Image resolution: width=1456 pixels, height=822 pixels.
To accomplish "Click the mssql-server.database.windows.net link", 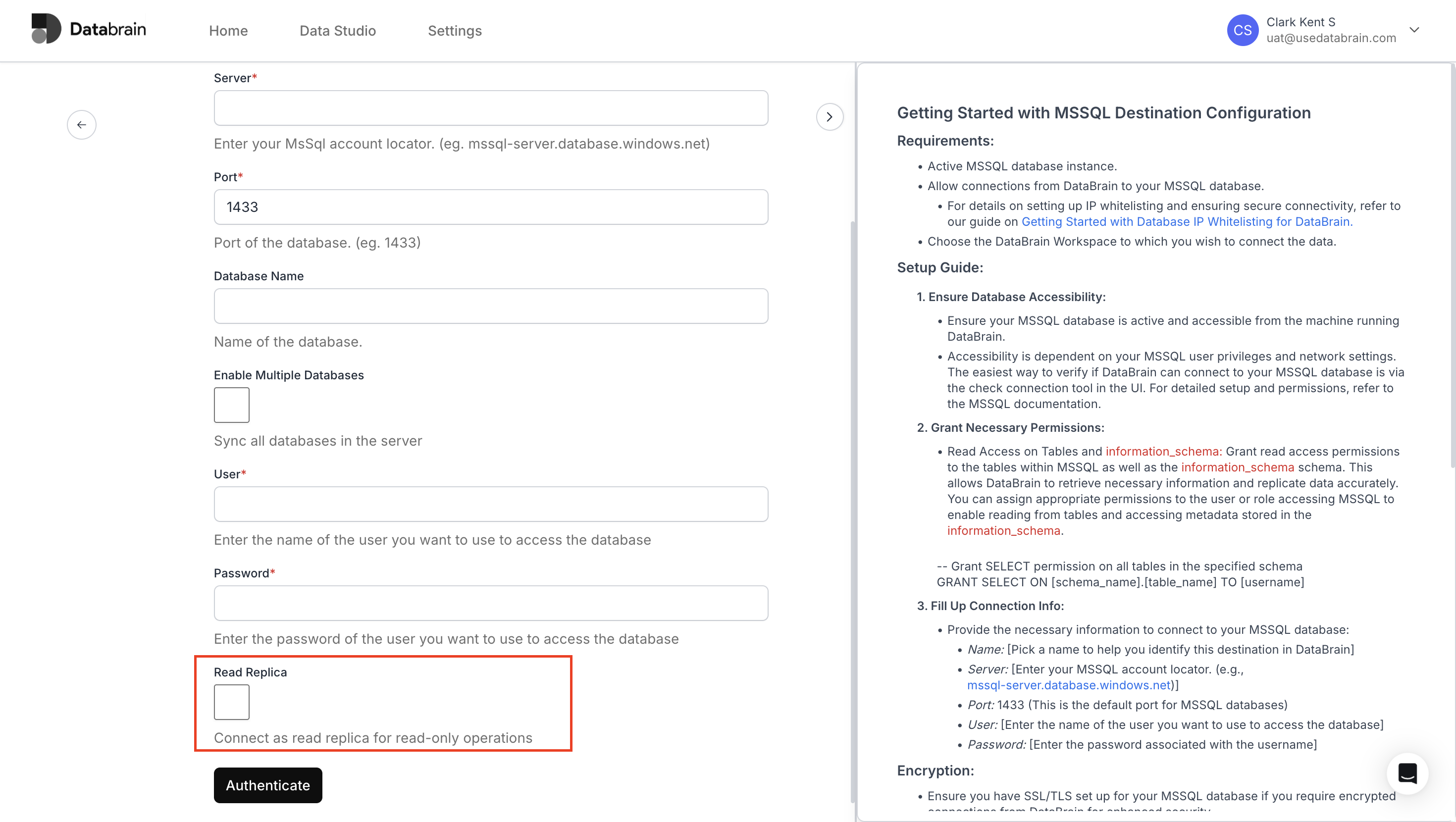I will (1068, 685).
